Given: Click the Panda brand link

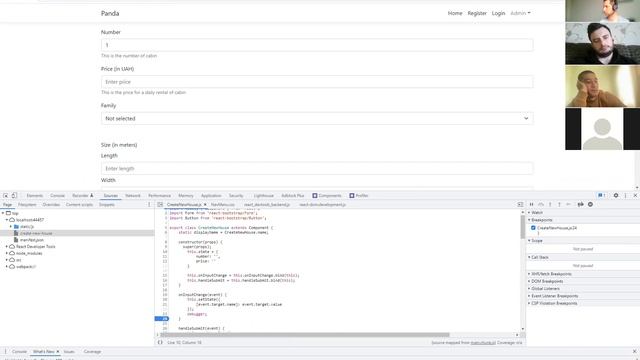Looking at the screenshot, I should coord(110,13).
